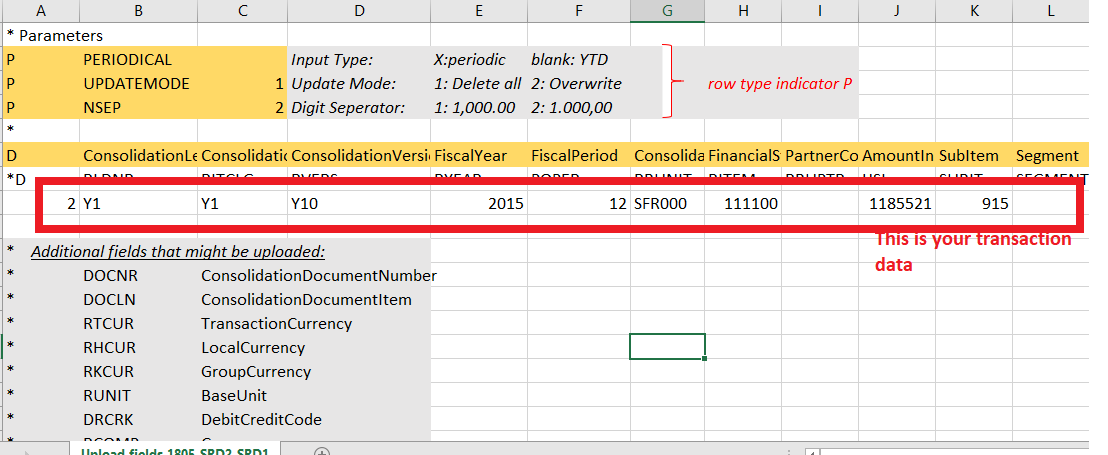Click the SFR000 consolidation unit cell

click(x=665, y=204)
